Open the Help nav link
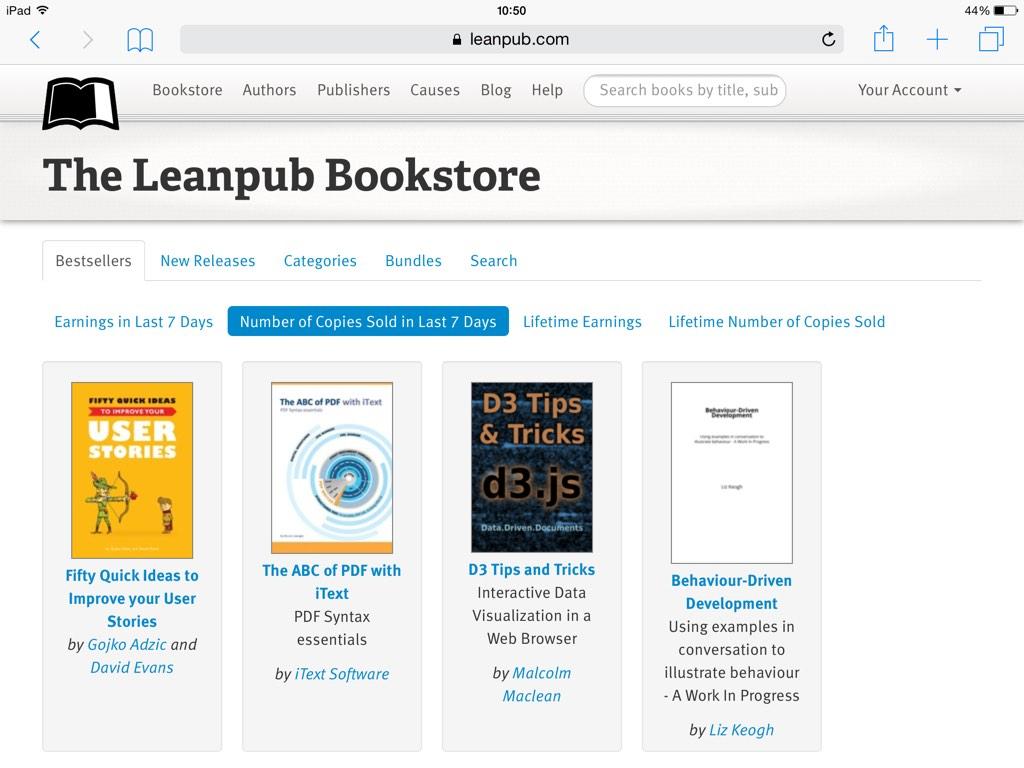The image size is (1024, 768). [x=547, y=90]
